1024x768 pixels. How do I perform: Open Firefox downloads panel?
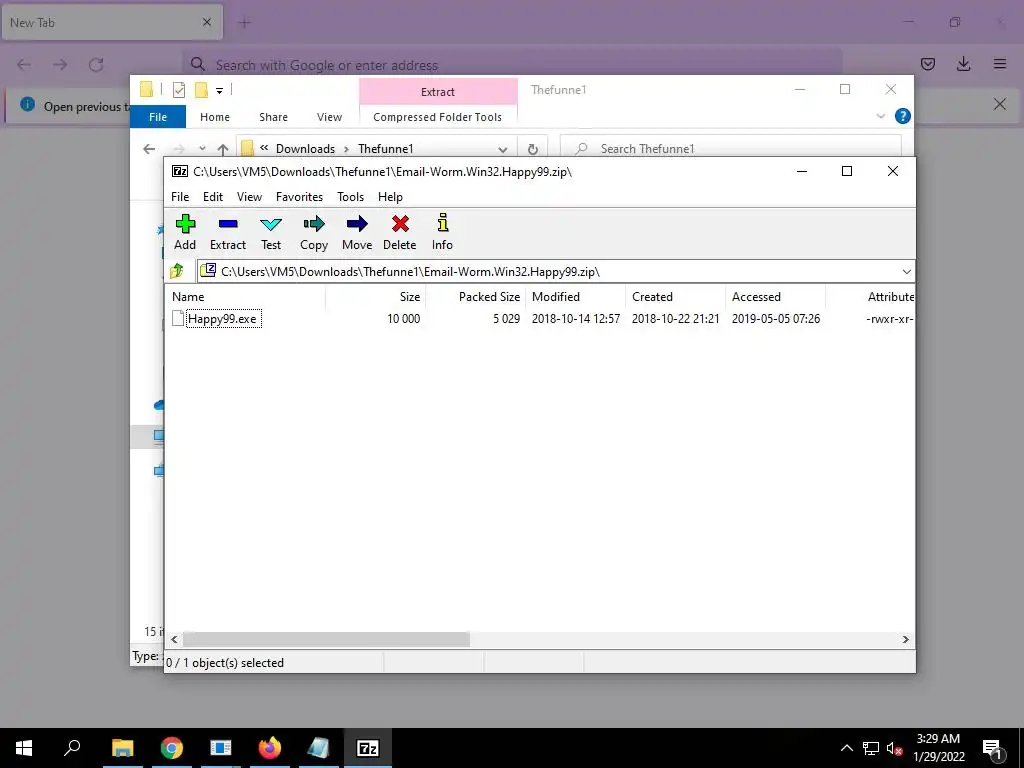(963, 64)
